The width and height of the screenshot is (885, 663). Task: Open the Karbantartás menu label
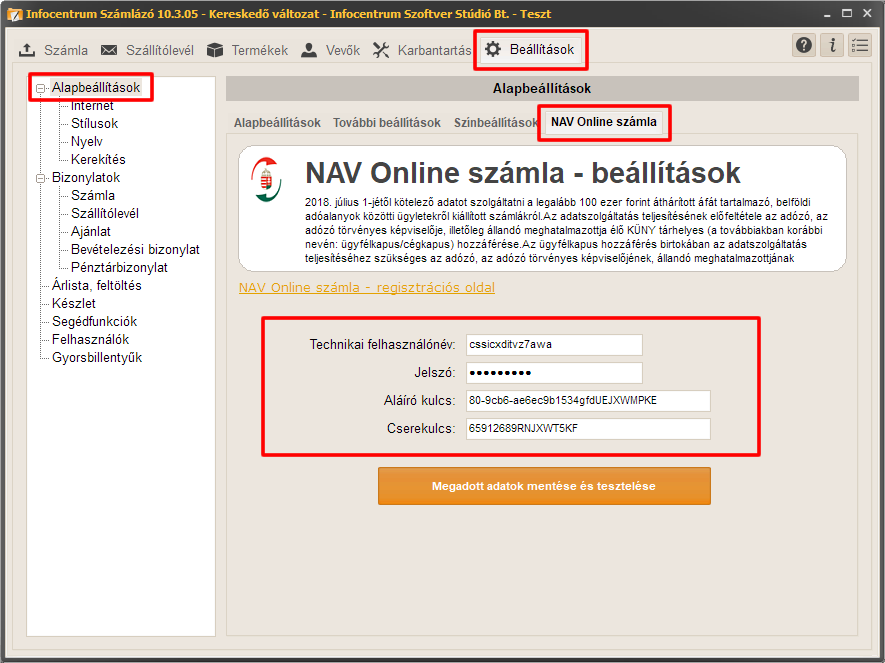click(x=434, y=50)
